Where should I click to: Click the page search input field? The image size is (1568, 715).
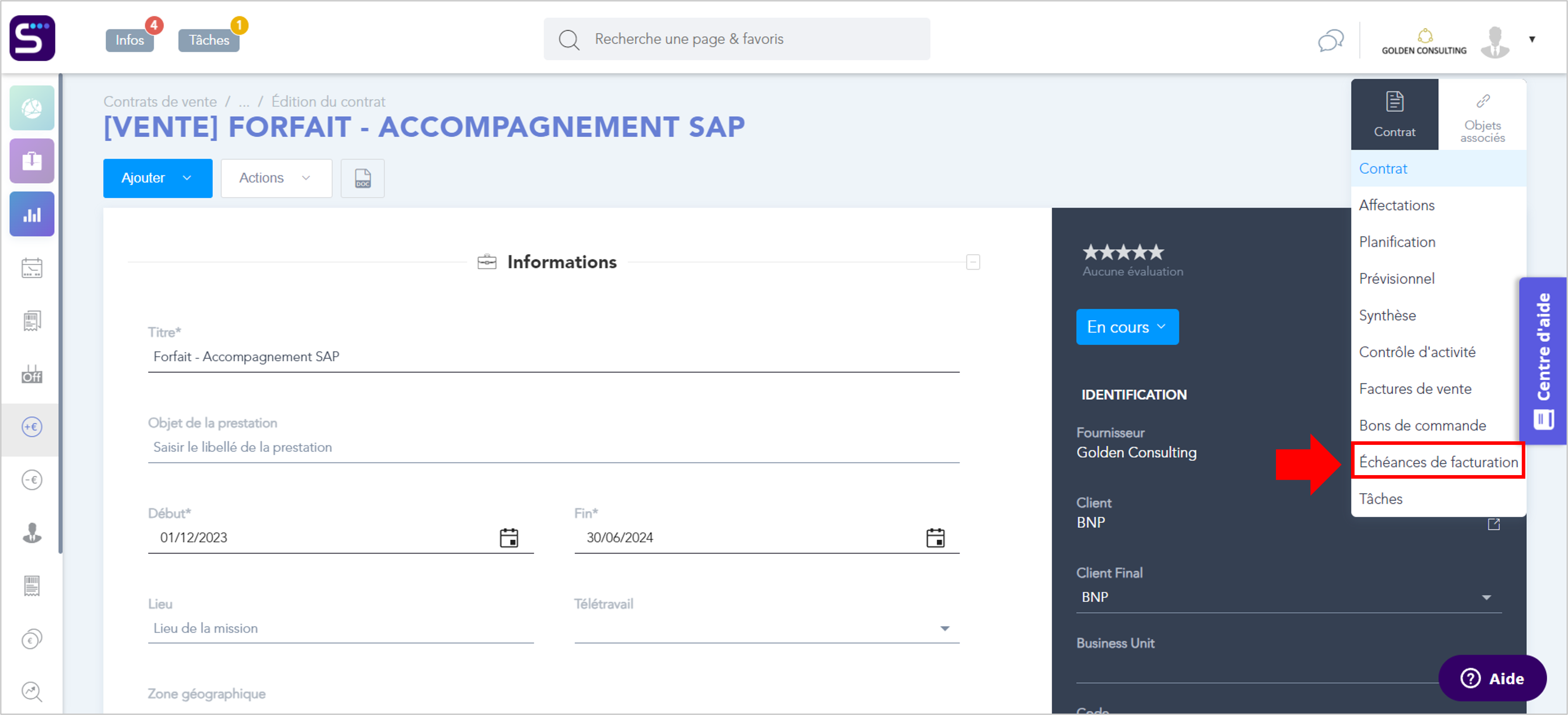[737, 39]
